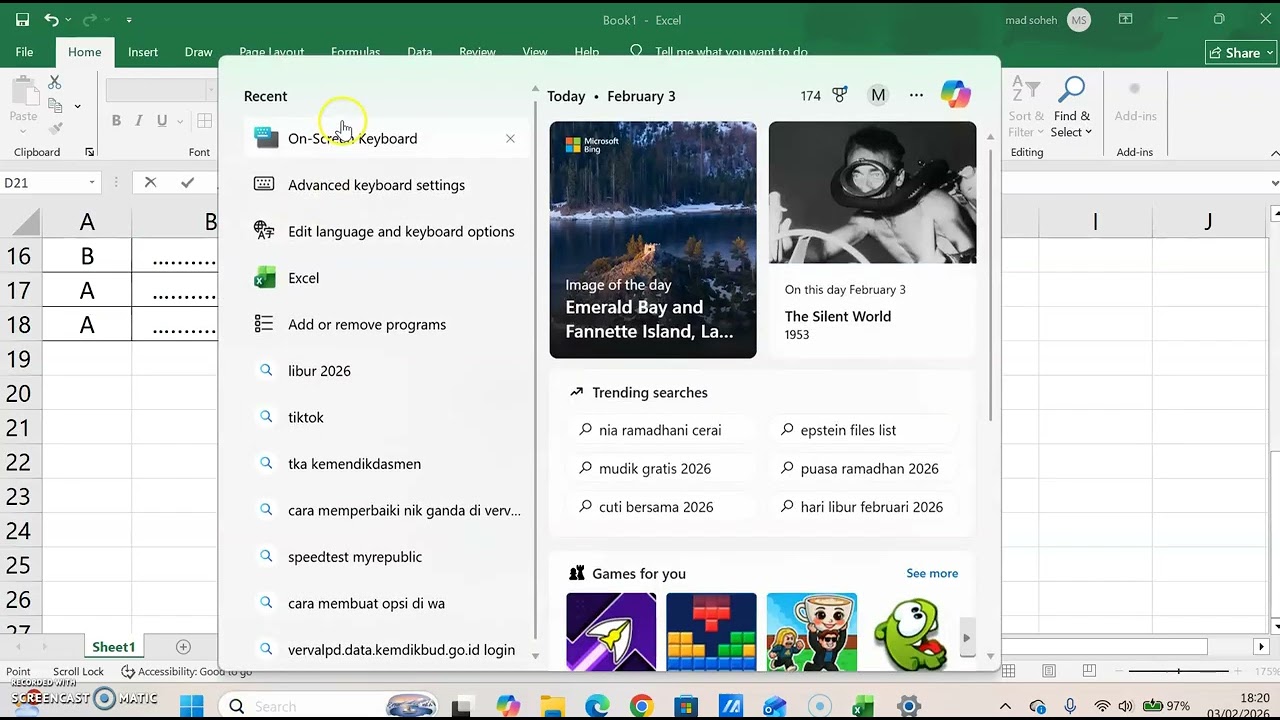Open Microsoft Edge from the taskbar

click(x=597, y=706)
